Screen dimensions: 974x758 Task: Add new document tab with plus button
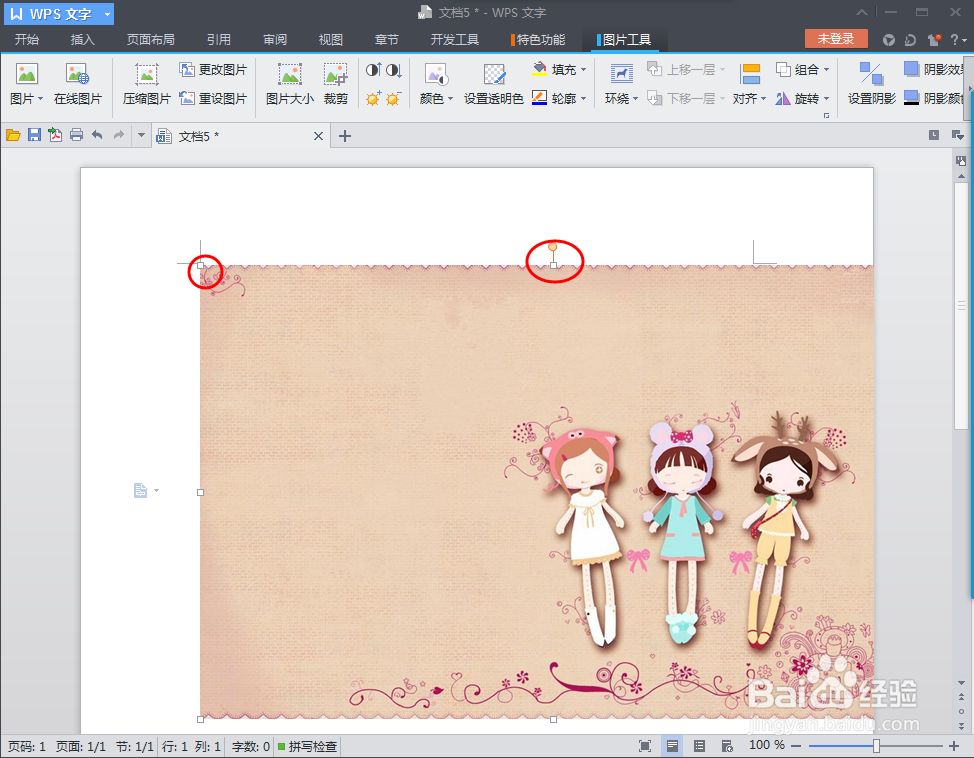coord(345,135)
